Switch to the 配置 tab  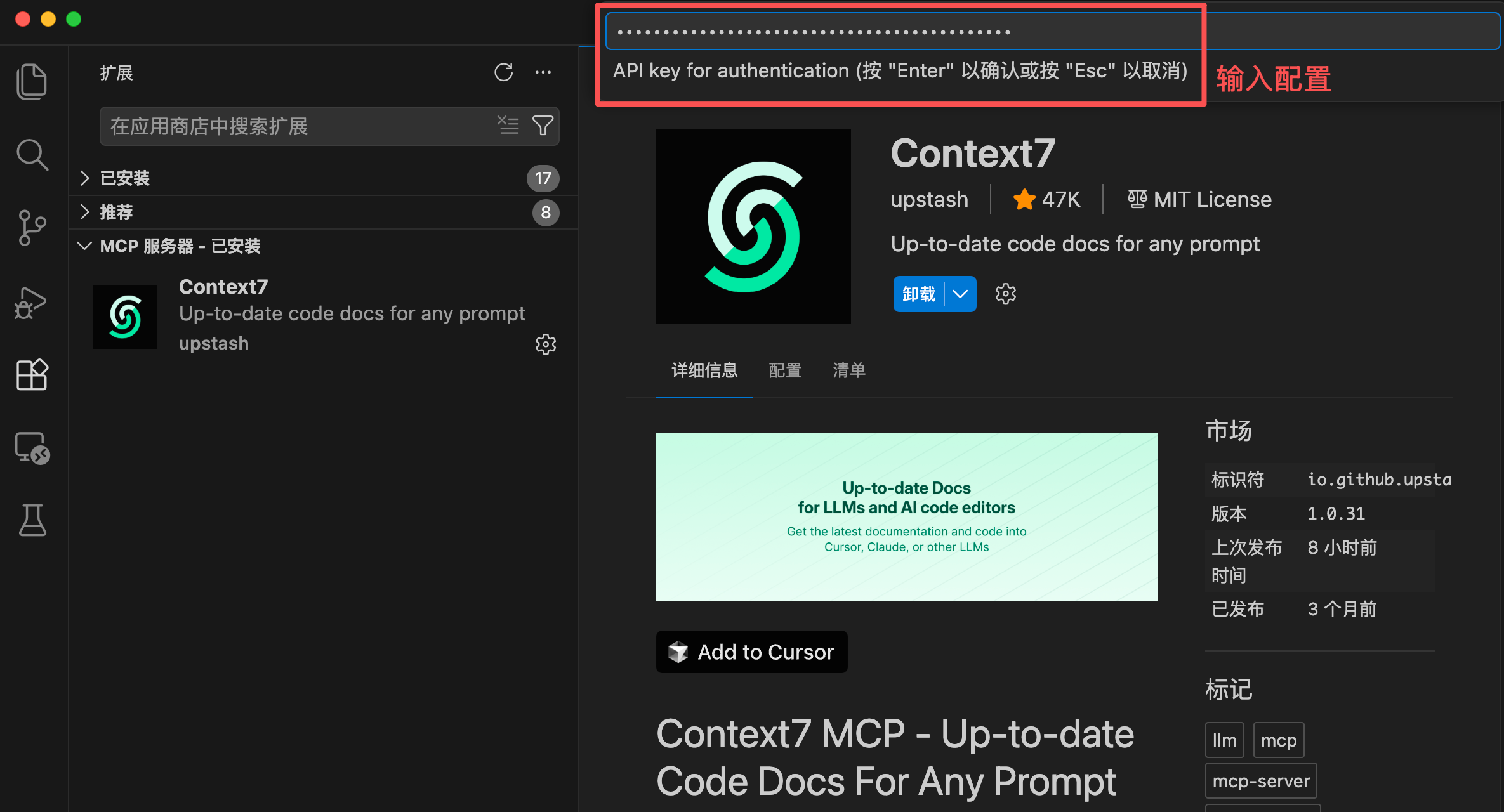point(785,370)
